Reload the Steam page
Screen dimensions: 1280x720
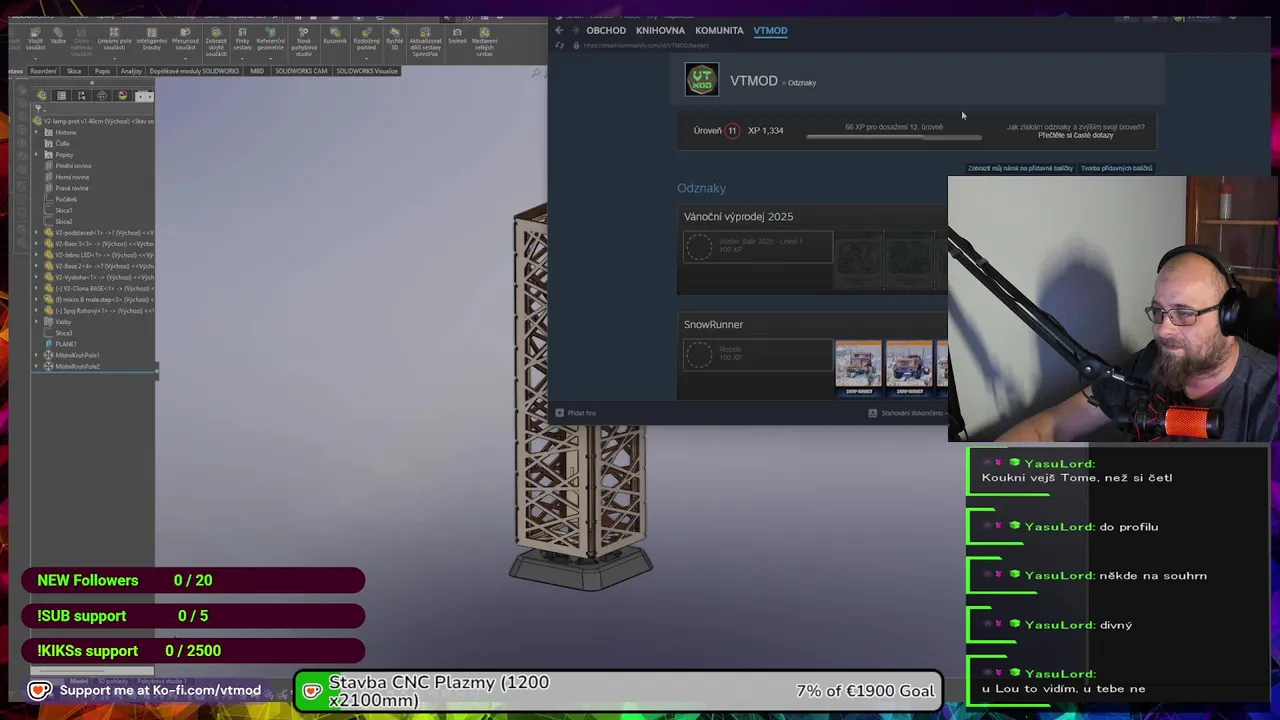[x=560, y=45]
